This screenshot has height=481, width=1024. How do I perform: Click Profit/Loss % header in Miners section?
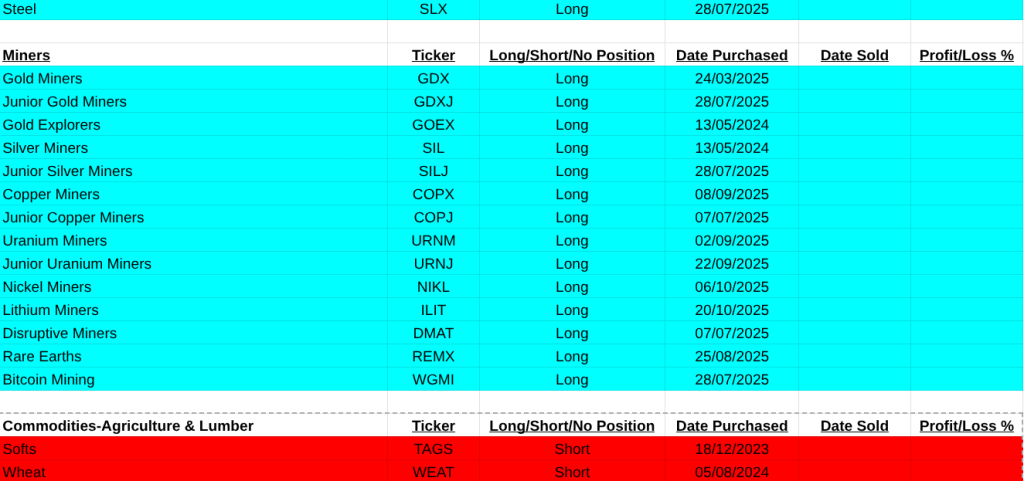pos(966,55)
